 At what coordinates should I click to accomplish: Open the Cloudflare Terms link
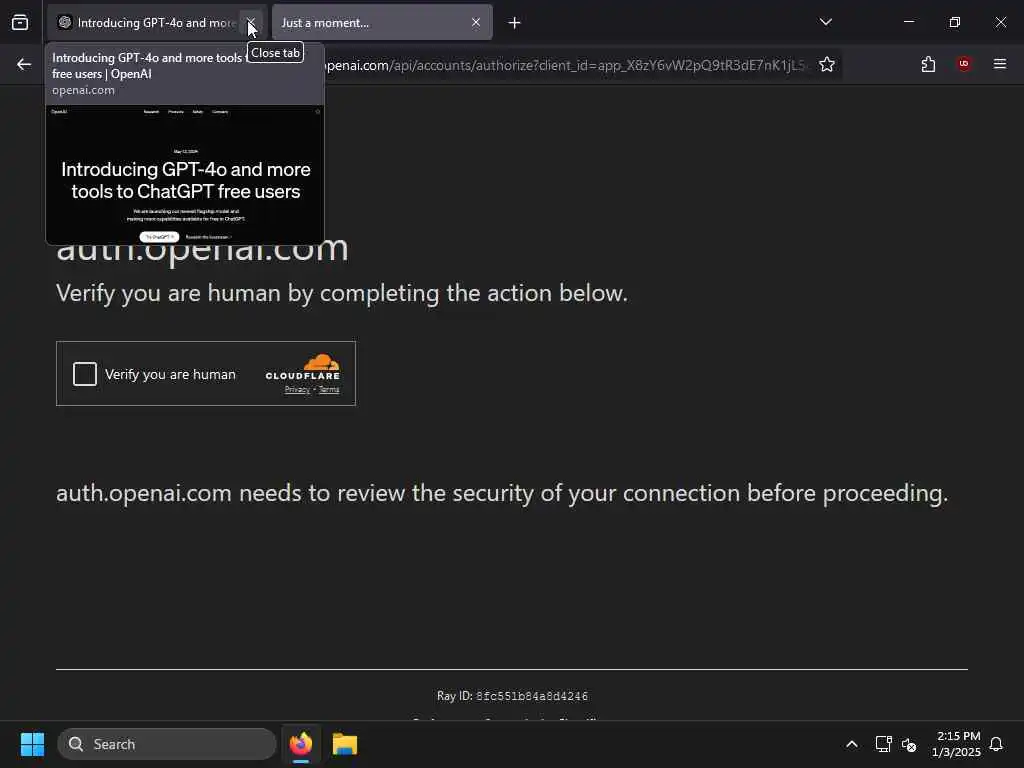tap(329, 390)
